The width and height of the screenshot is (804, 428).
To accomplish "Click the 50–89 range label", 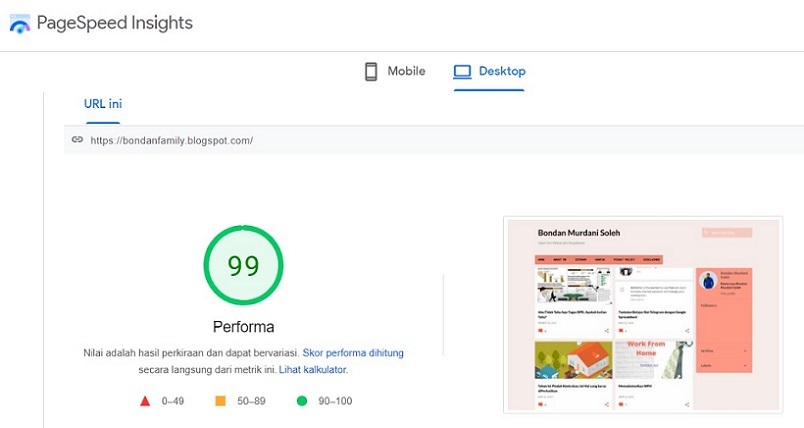I will [251, 401].
